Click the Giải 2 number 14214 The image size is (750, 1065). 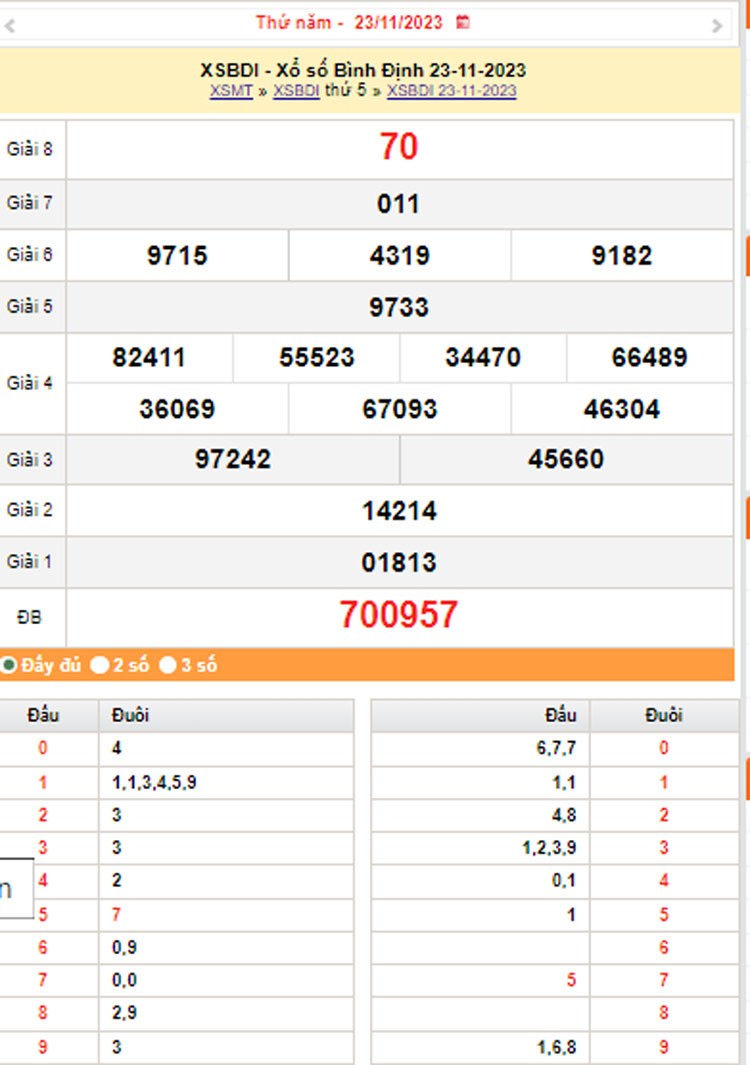point(398,511)
